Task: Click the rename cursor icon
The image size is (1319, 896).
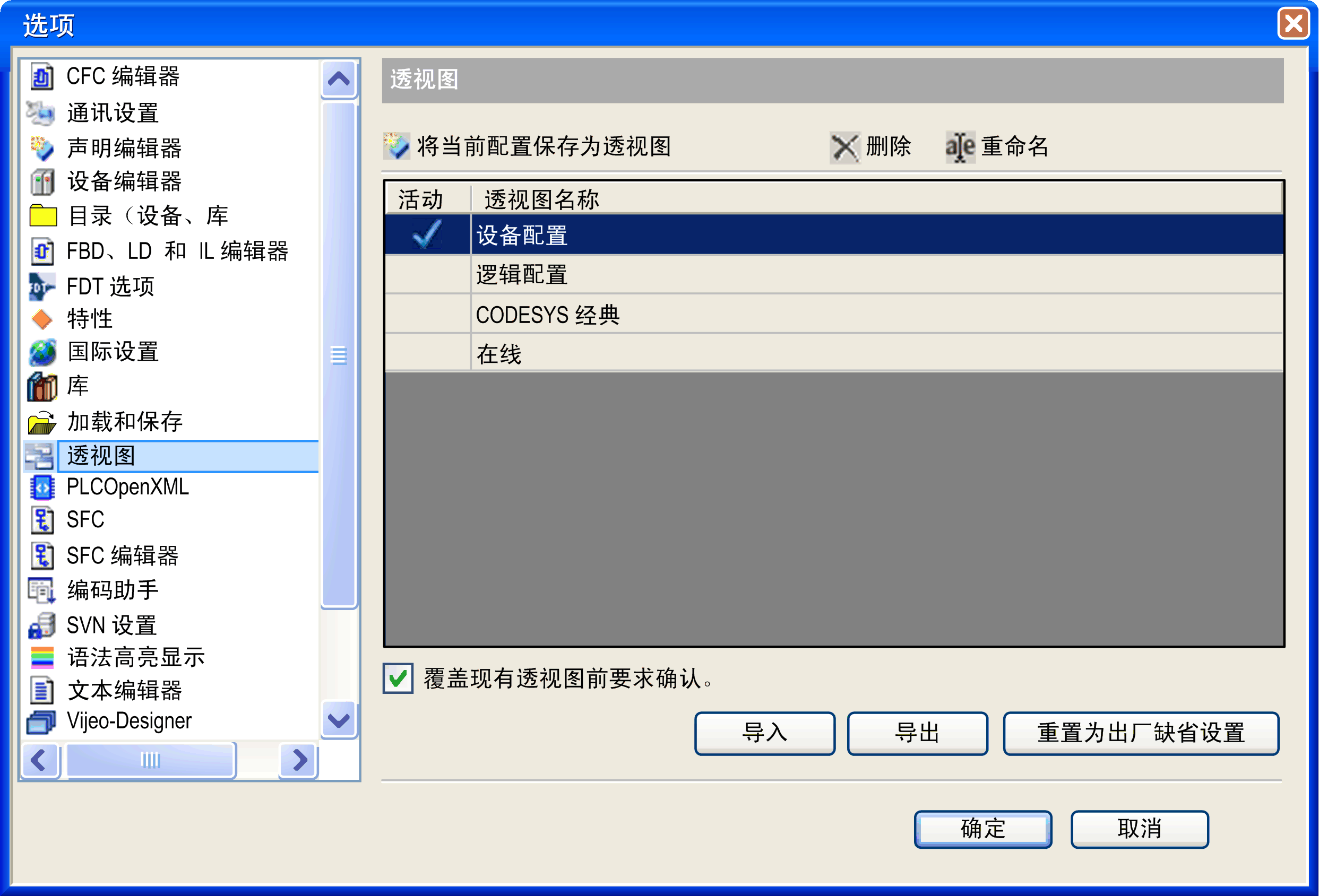Action: [x=960, y=147]
